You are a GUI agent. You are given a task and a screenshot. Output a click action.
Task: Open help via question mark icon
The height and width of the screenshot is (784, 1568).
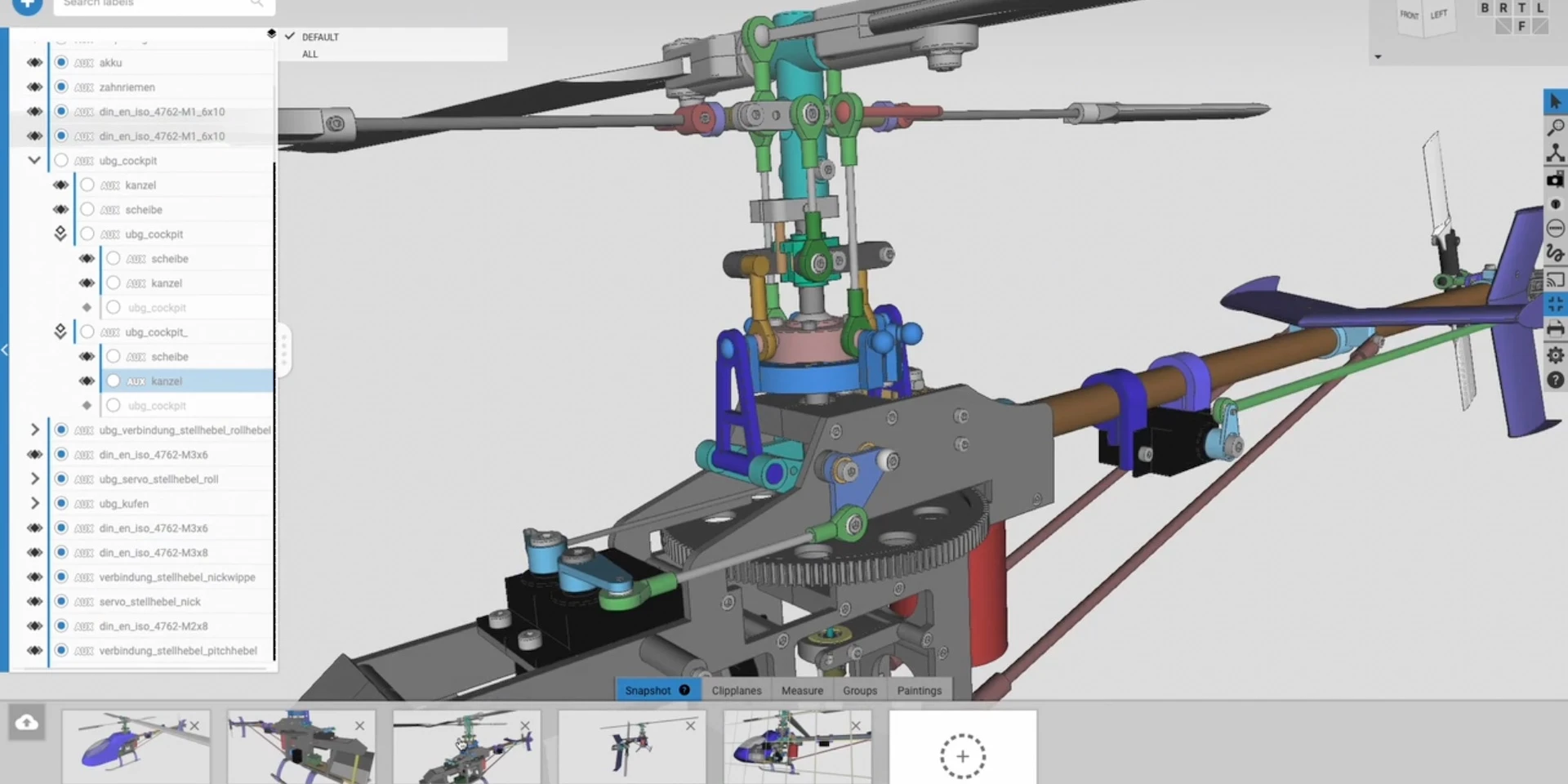coord(1555,380)
